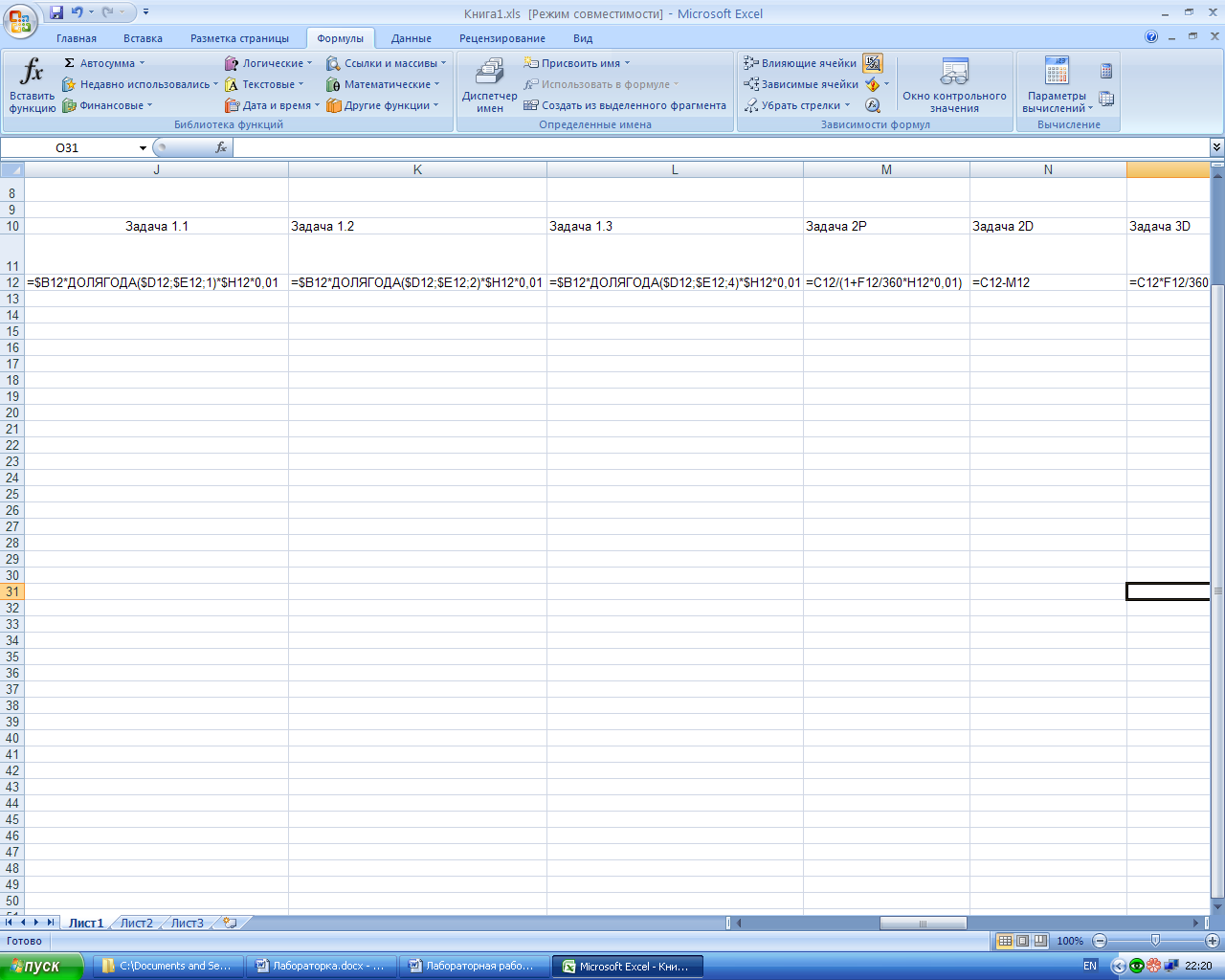This screenshot has height=980, width=1225.
Task: Open Окно контрольного значения watch window
Action: pos(954,85)
